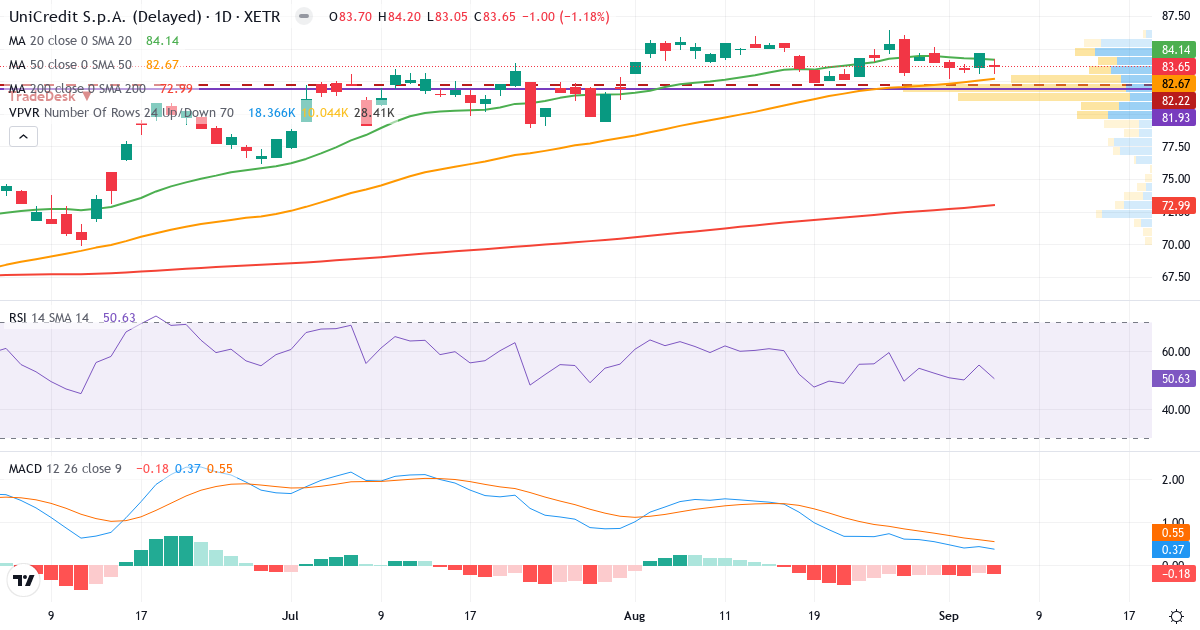Click the 82.67 price axis label
Screen dimensions: 1200x630
point(1174,84)
